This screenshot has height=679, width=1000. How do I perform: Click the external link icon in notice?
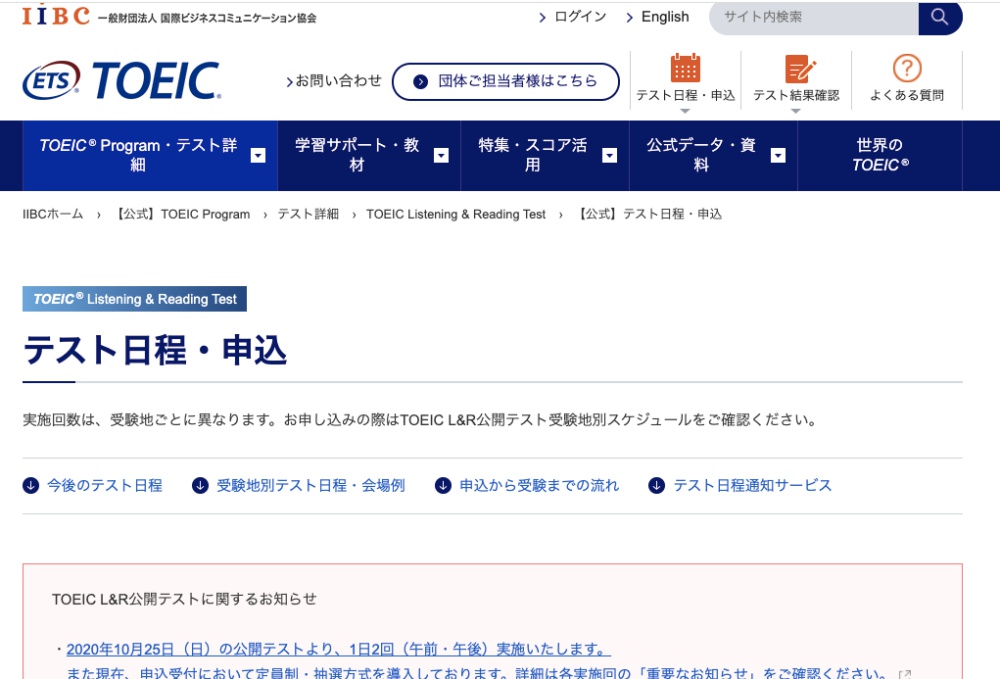904,674
